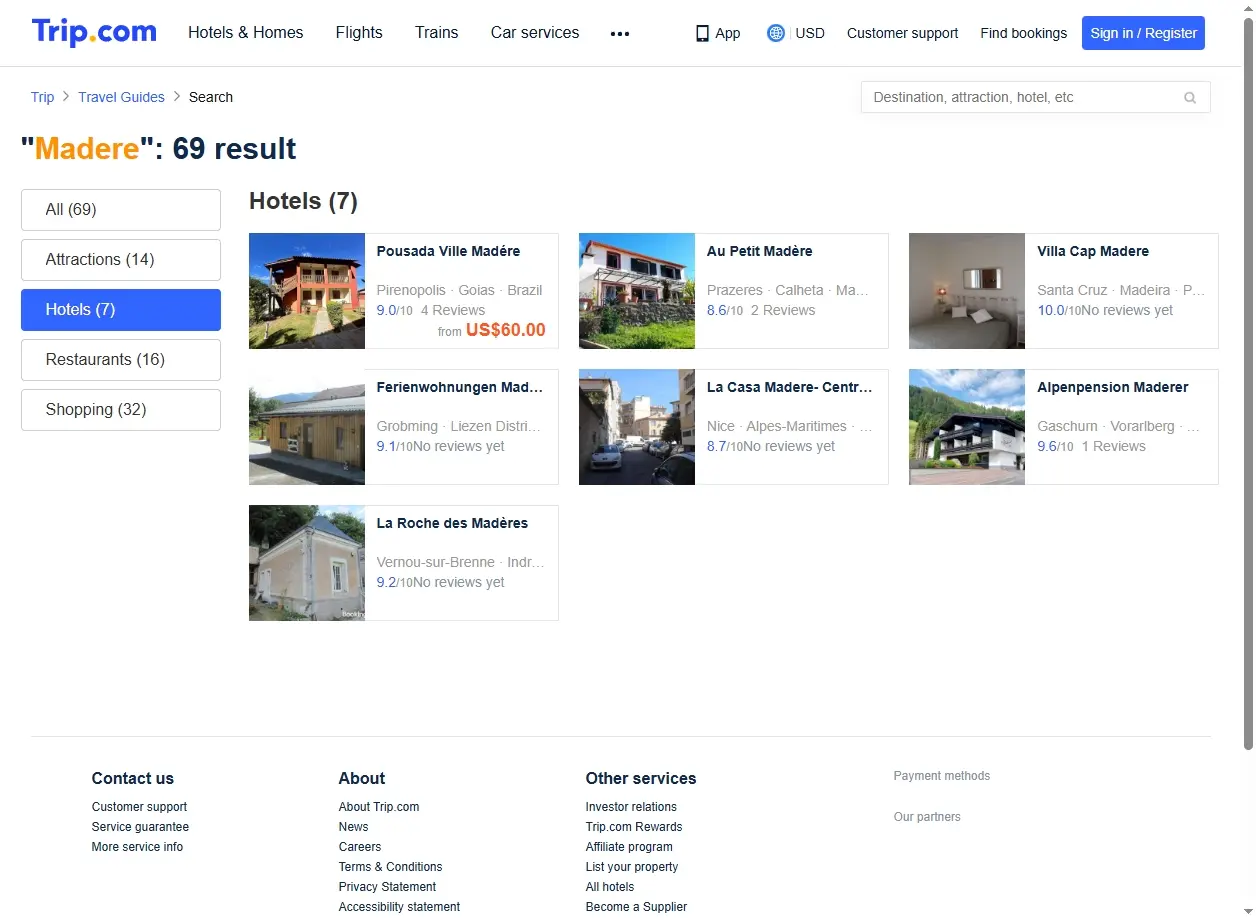Screen dimensions: 1256x921
Task: Click the search magnifier icon
Action: click(x=1190, y=98)
